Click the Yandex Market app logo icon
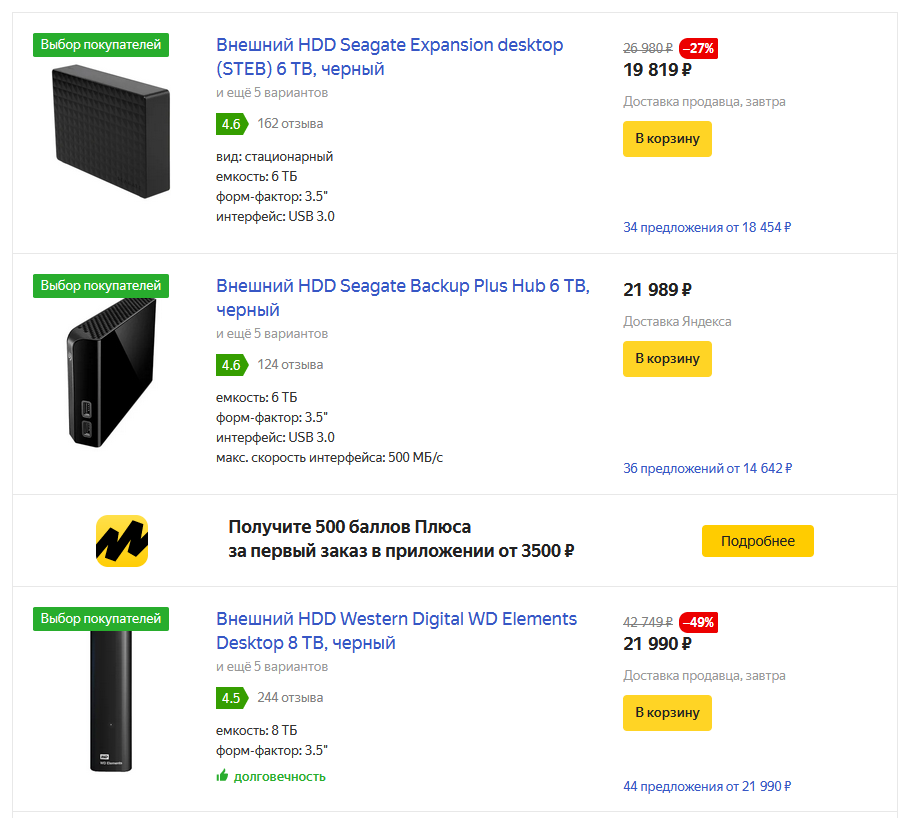This screenshot has width=910, height=818. 122,541
